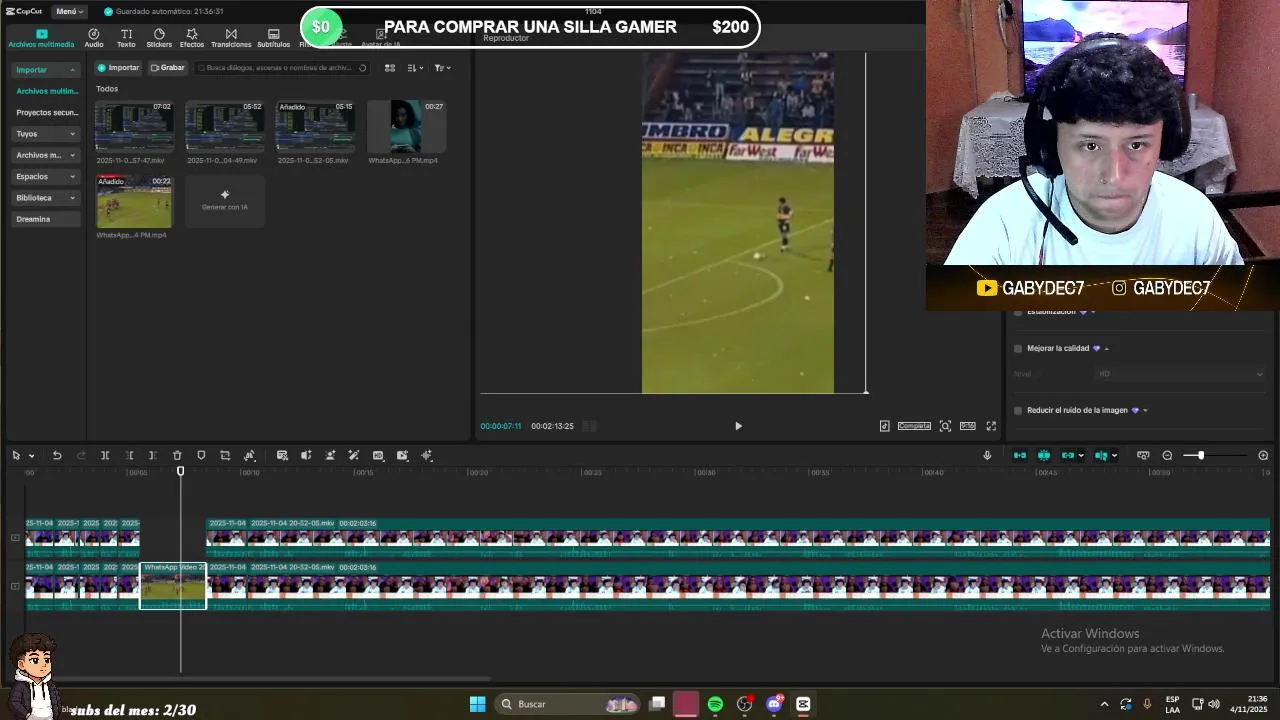
Task: Open the selection tool arrow dropdown
Action: click(x=31, y=456)
